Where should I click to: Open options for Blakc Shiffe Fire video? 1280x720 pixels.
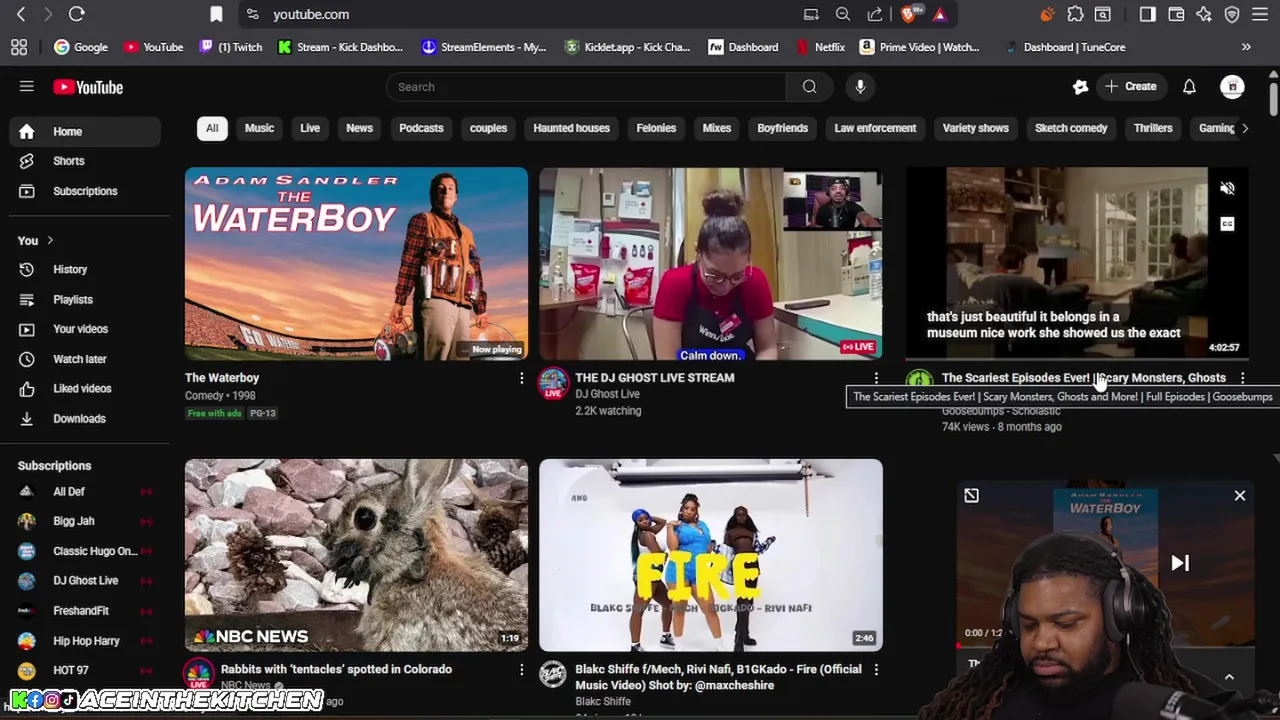click(x=876, y=670)
